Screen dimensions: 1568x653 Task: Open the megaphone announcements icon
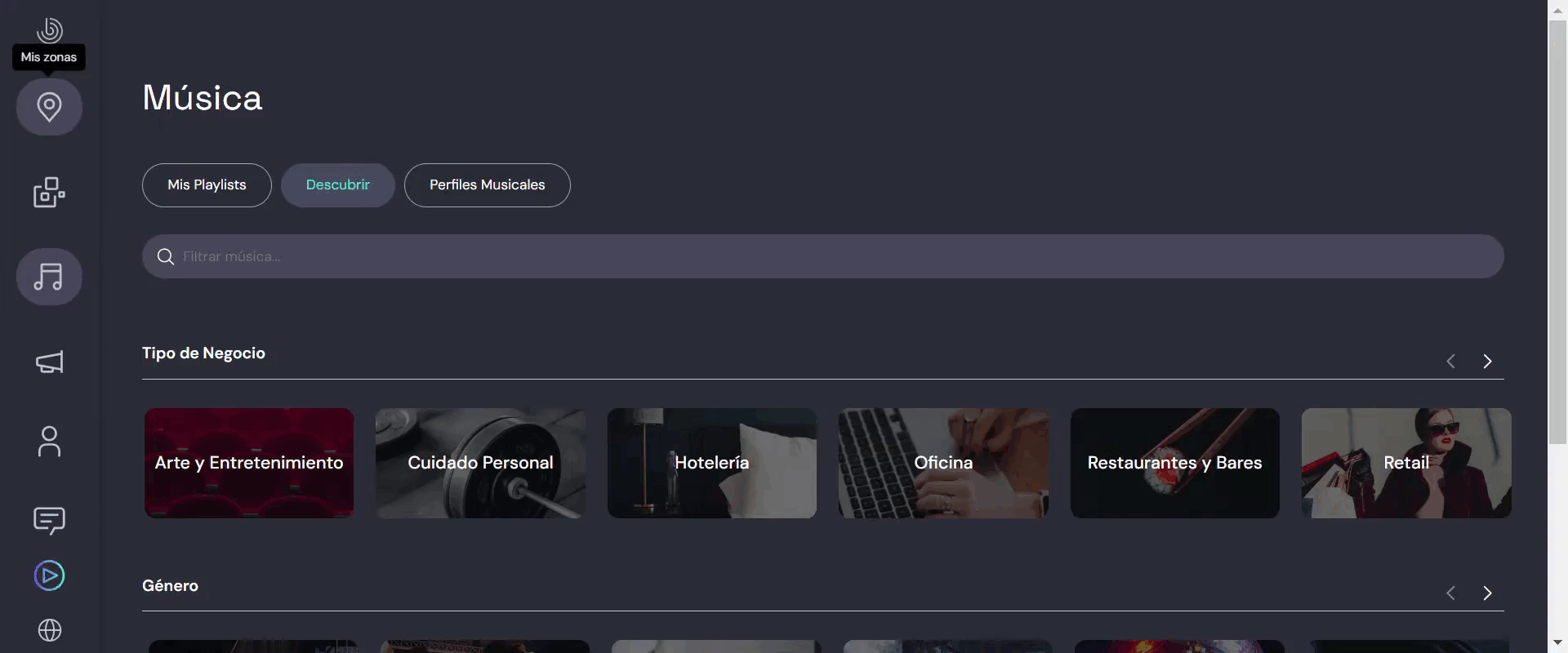(x=49, y=362)
